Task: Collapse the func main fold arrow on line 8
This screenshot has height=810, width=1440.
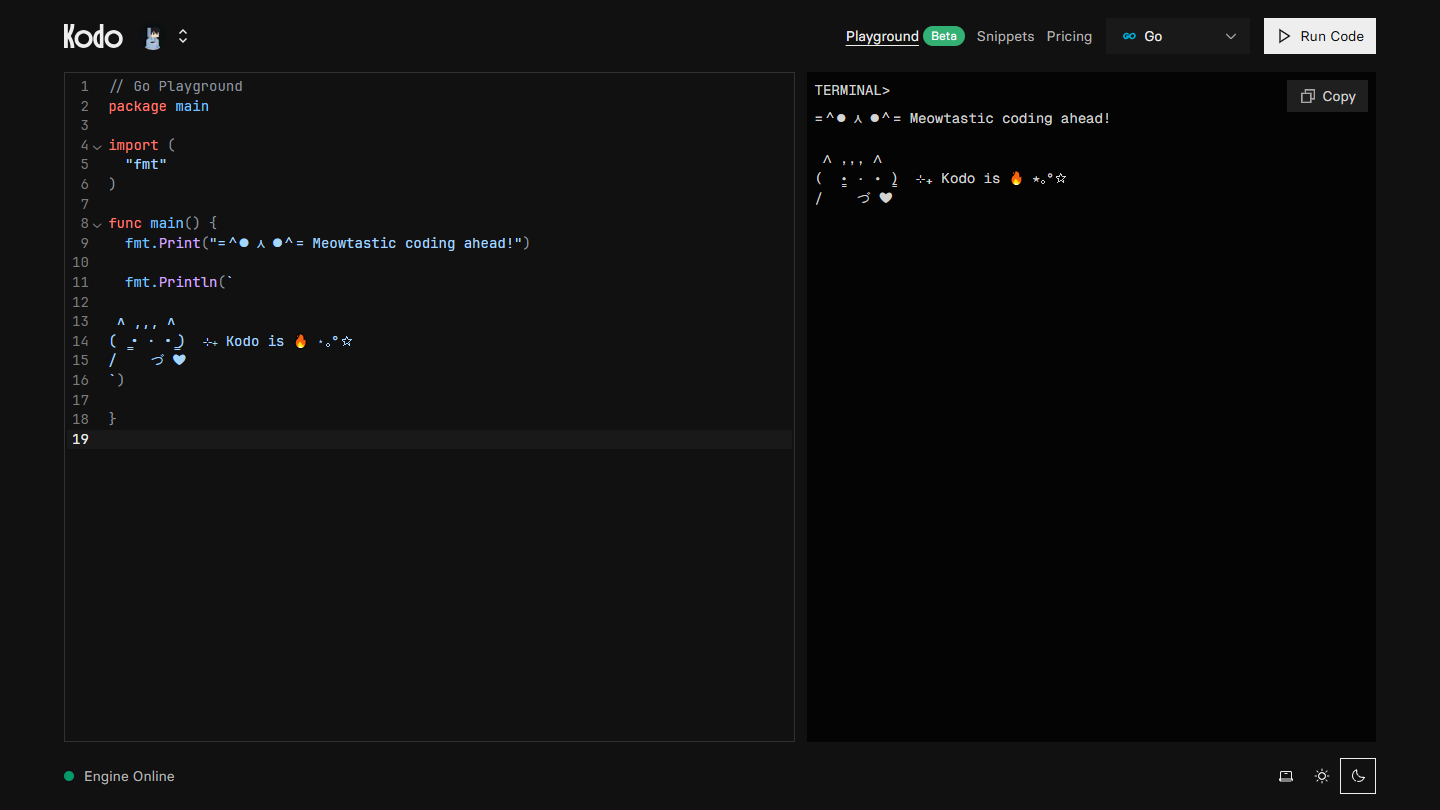Action: click(97, 224)
